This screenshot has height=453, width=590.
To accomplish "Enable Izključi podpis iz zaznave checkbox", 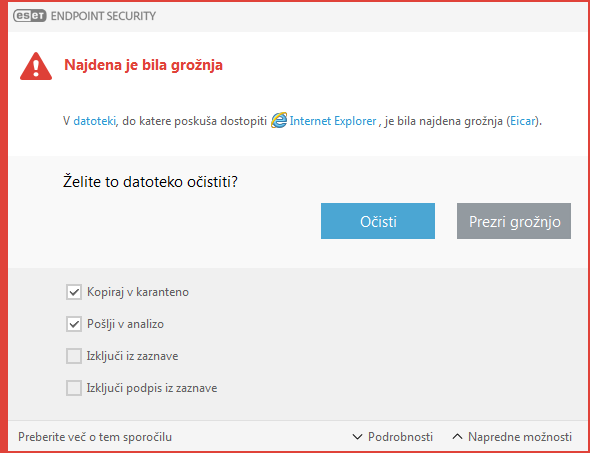I will [x=74, y=388].
